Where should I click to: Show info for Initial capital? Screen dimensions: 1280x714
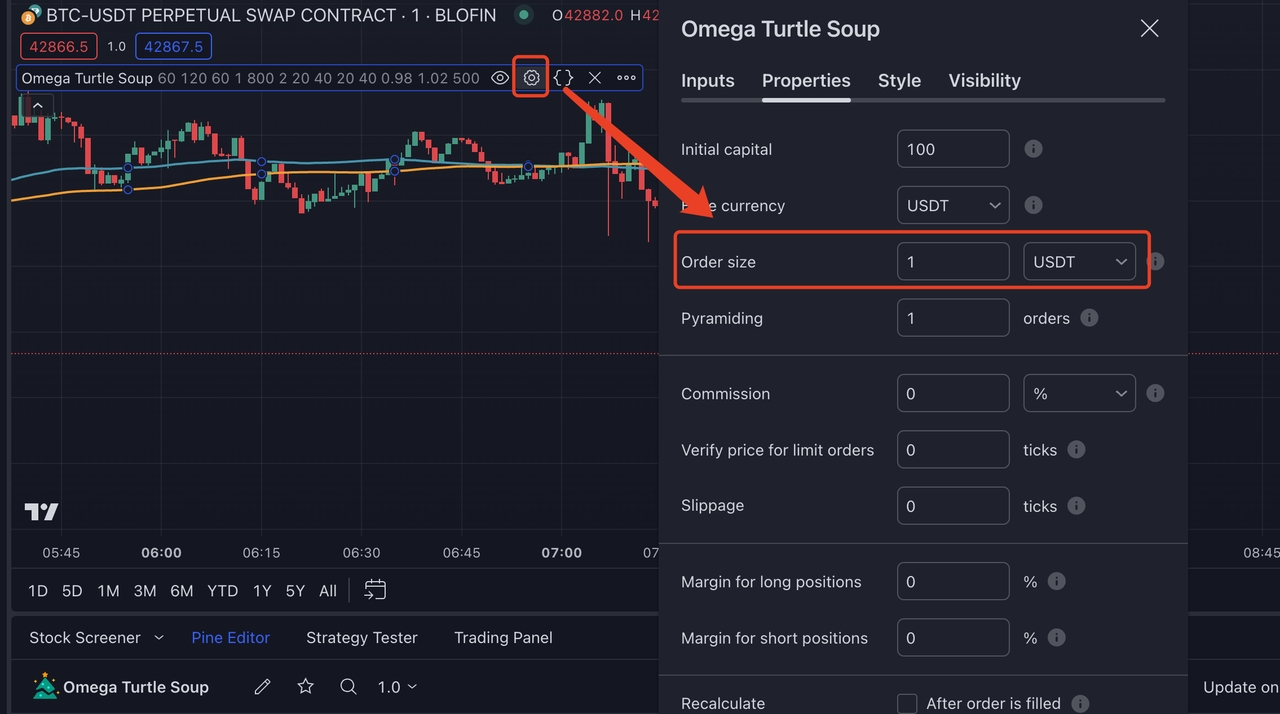click(1034, 149)
